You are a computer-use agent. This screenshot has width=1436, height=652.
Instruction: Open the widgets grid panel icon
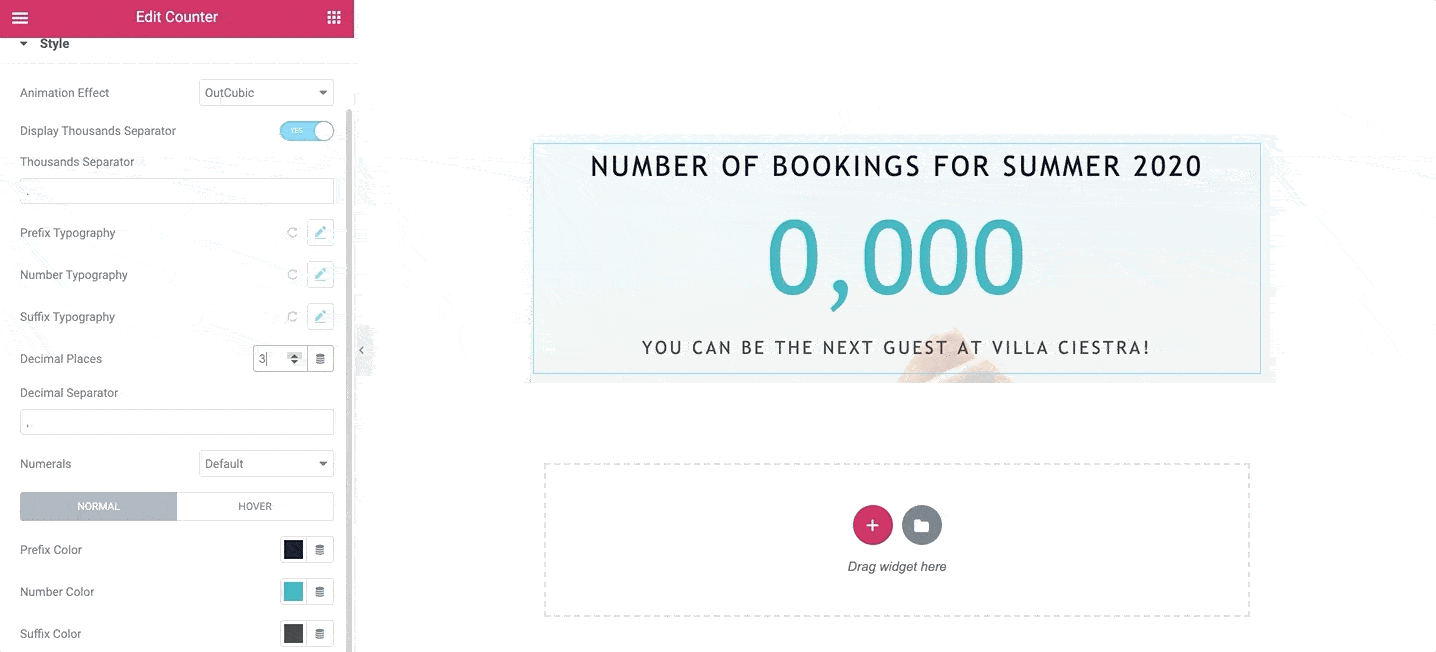click(x=334, y=17)
